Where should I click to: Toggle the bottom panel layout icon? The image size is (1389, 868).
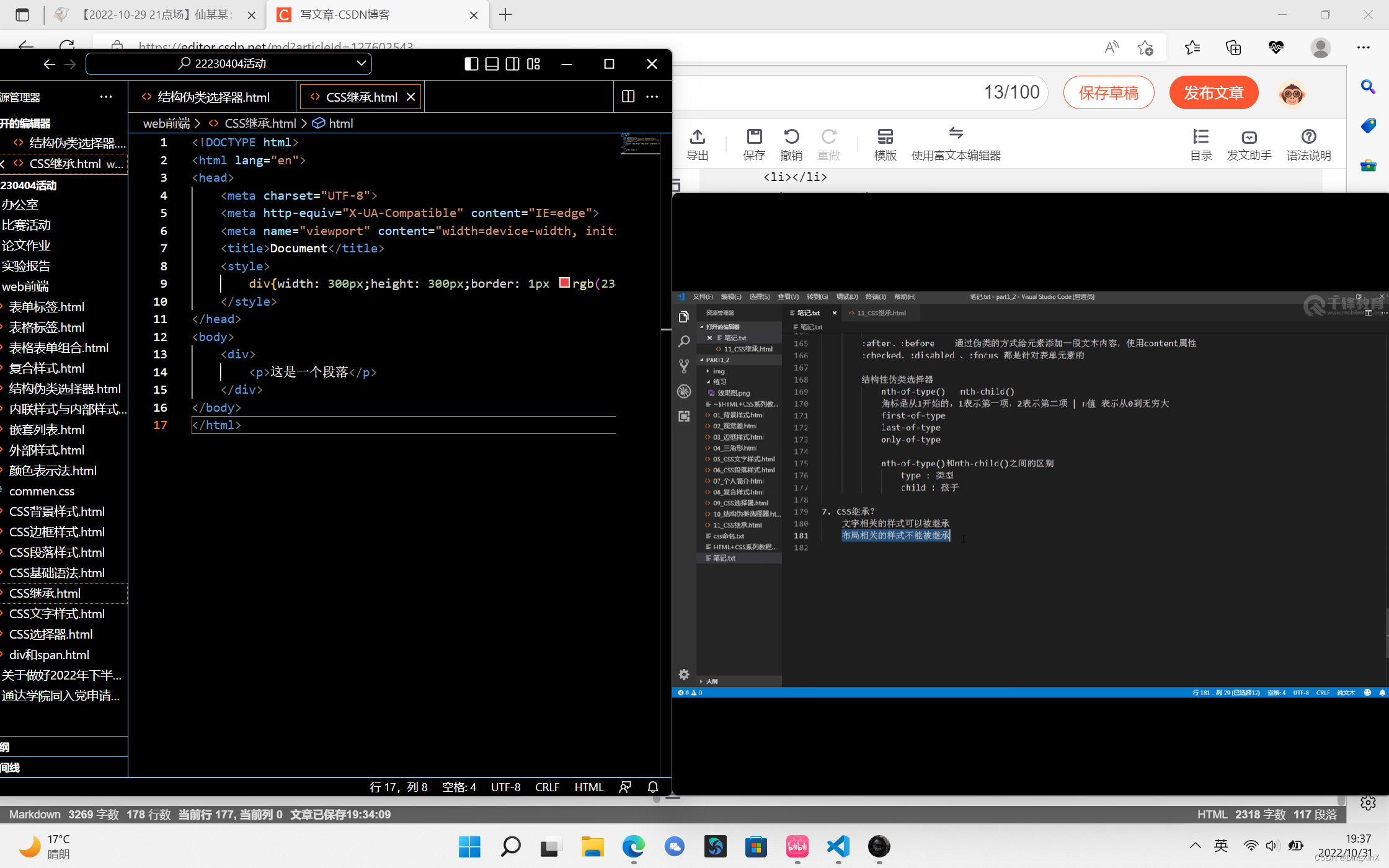[x=492, y=64]
